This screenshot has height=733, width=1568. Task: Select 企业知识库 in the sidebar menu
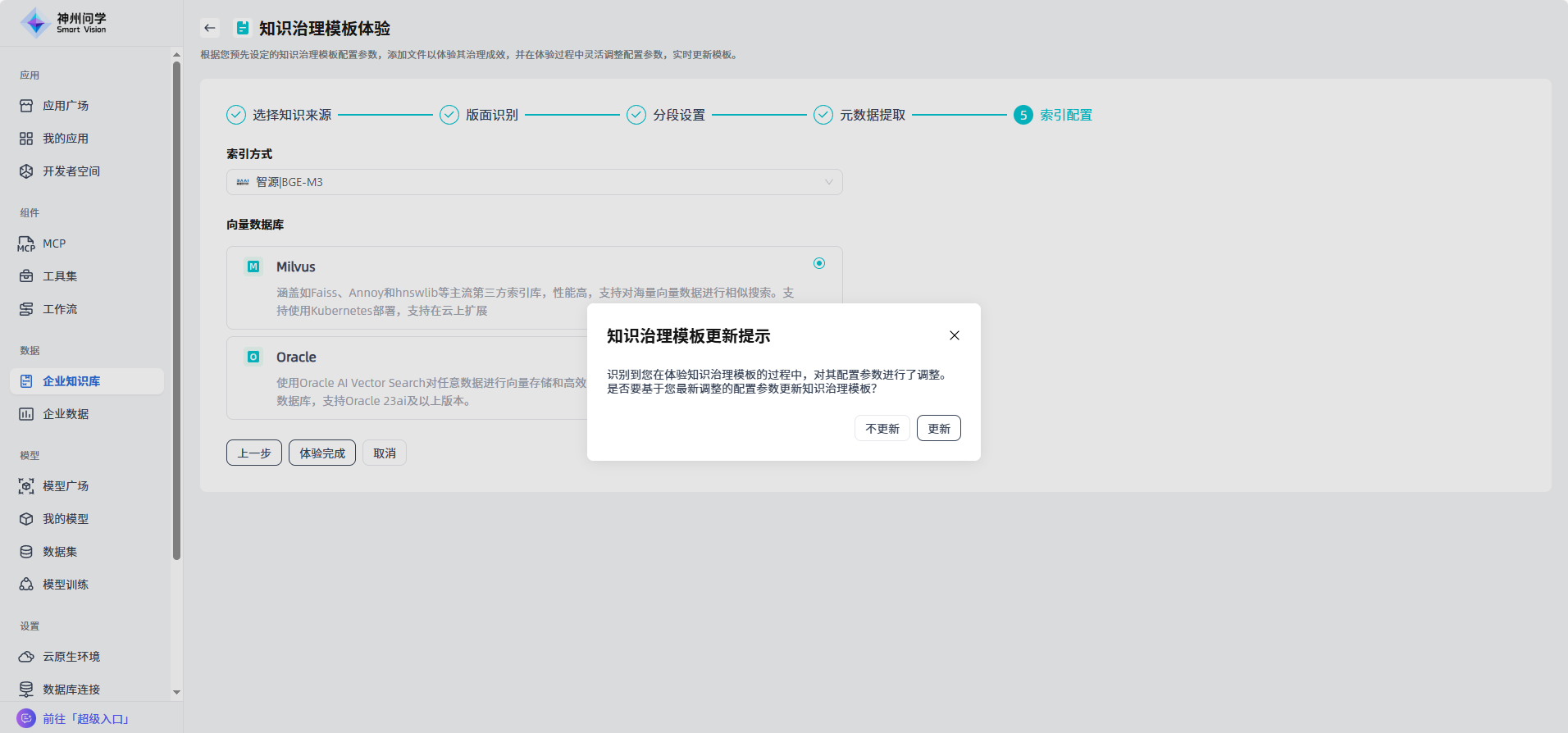(71, 381)
